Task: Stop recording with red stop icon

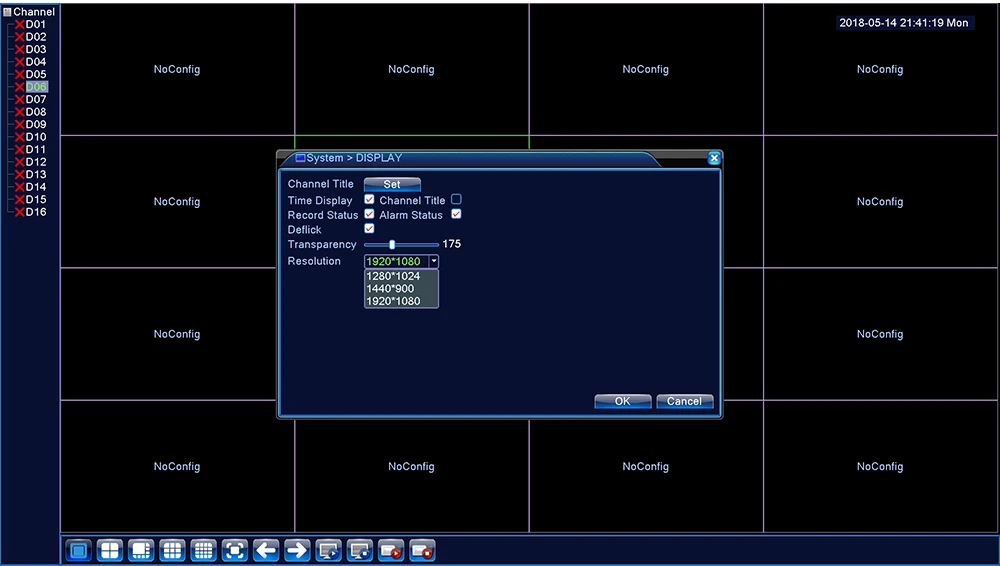Action: 422,550
